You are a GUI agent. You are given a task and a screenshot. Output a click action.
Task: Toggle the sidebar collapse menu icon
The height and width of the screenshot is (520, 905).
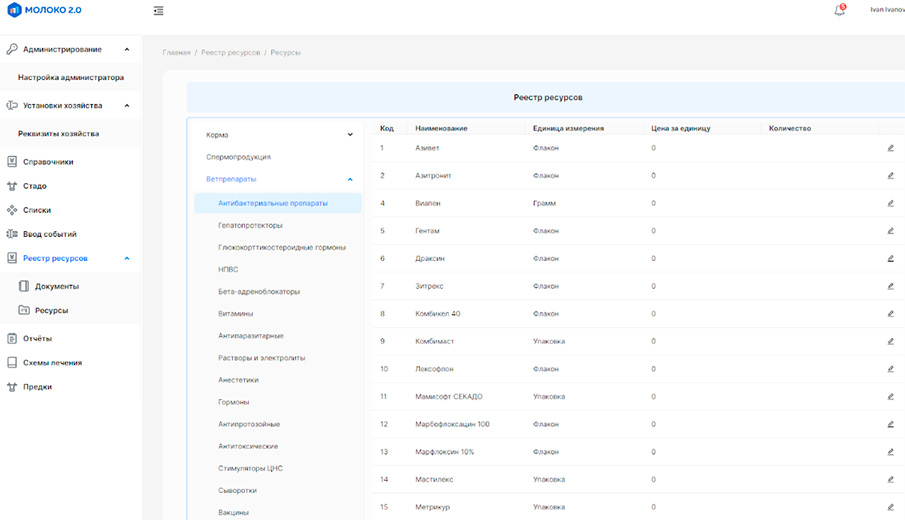pyautogui.click(x=158, y=10)
